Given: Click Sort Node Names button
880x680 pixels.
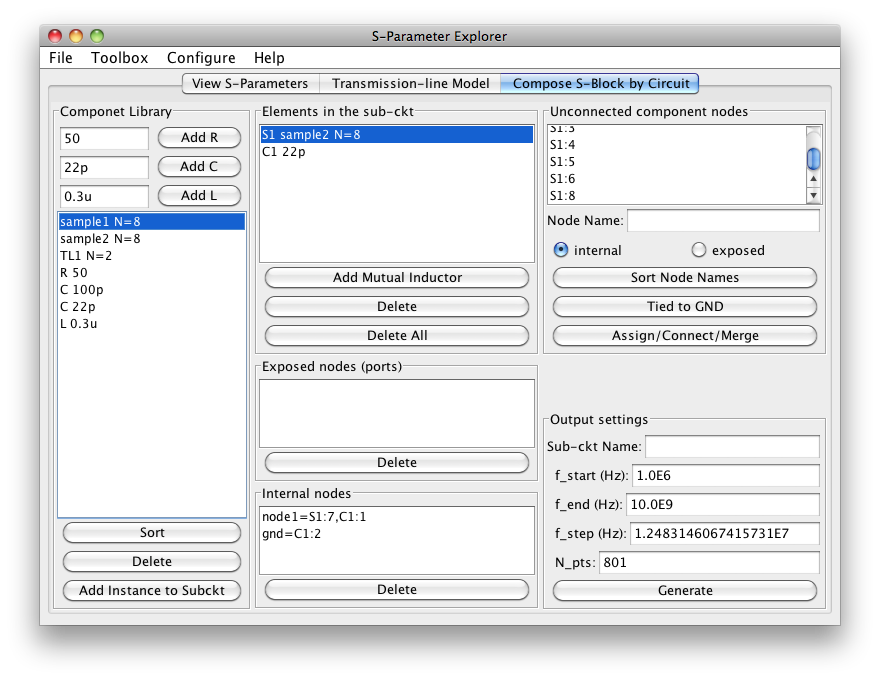Looking at the screenshot, I should [x=684, y=278].
